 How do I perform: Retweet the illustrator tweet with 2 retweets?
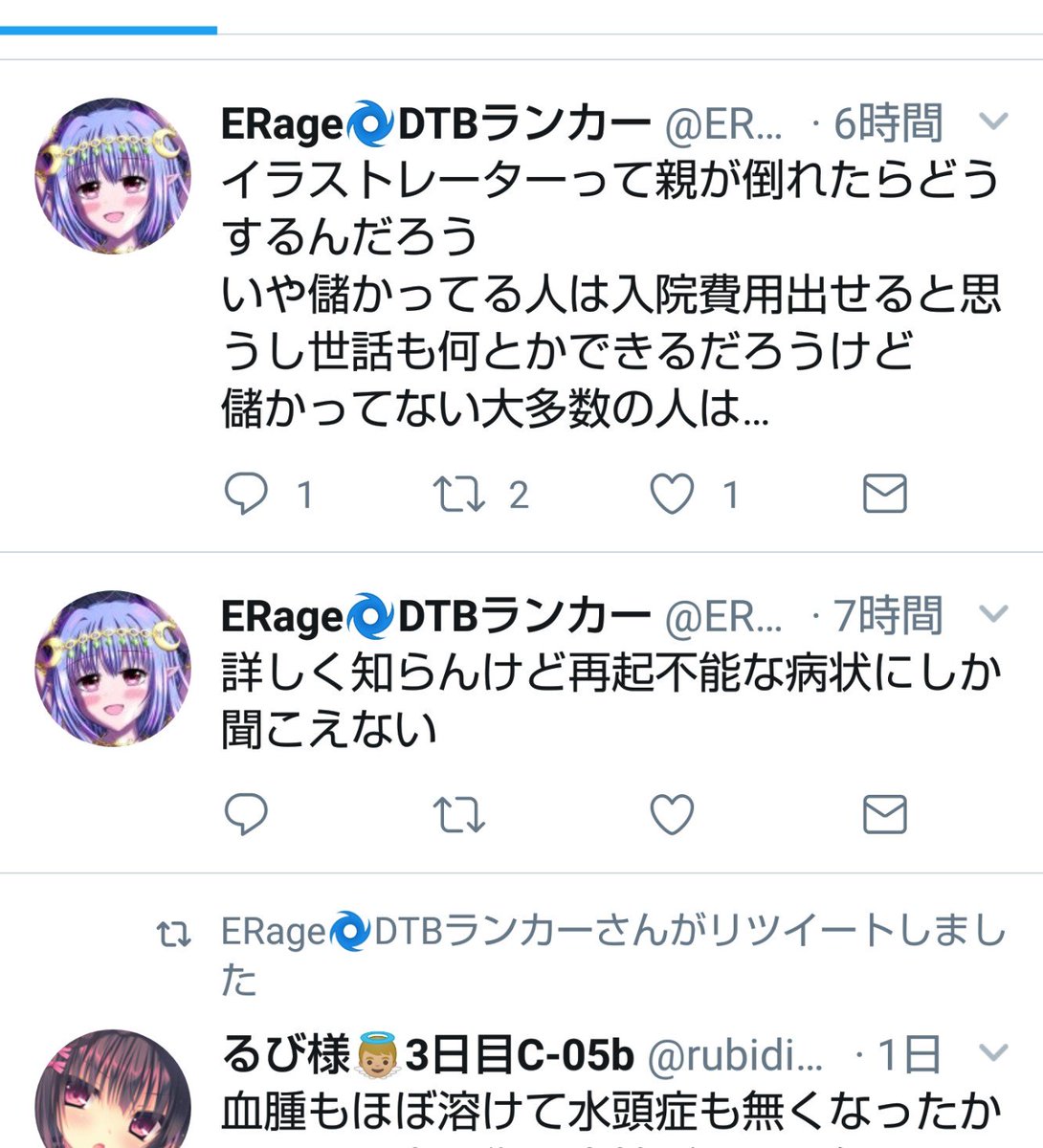click(458, 495)
